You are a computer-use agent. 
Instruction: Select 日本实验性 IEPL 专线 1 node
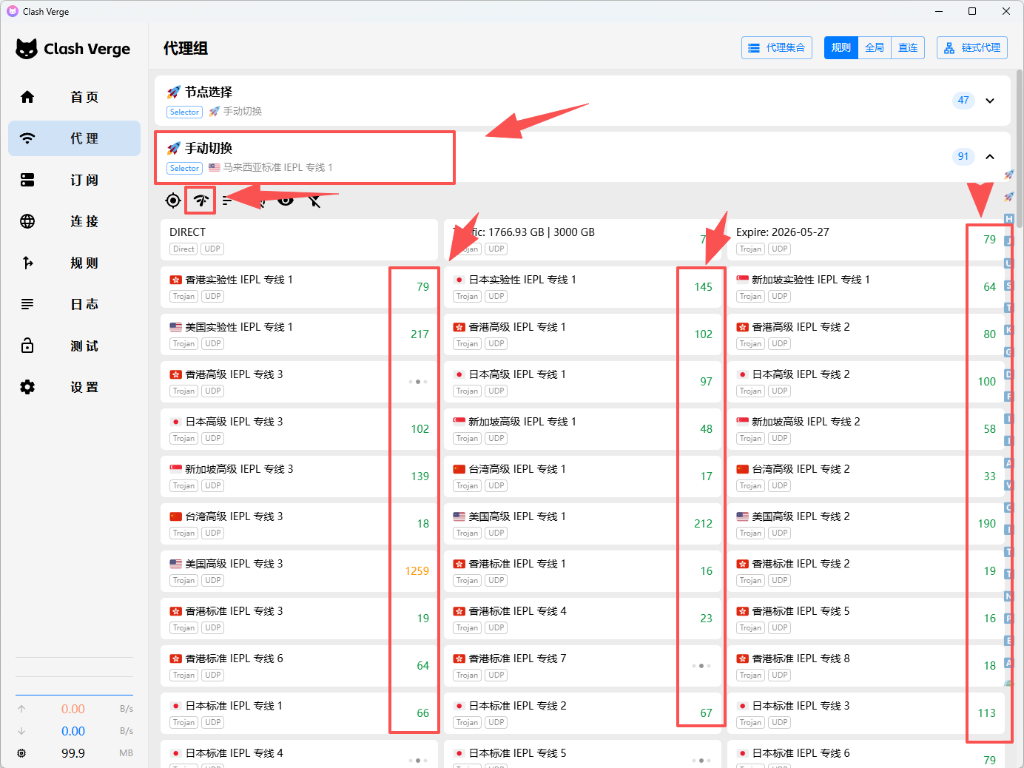583,287
